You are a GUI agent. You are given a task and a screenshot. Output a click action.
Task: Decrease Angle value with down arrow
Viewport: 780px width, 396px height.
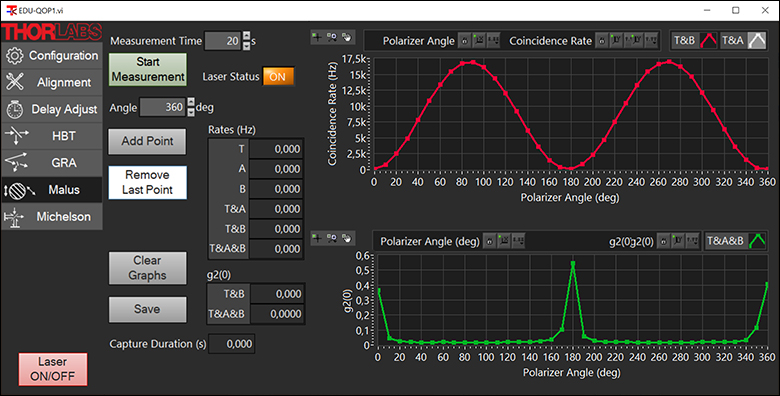pyautogui.click(x=191, y=112)
